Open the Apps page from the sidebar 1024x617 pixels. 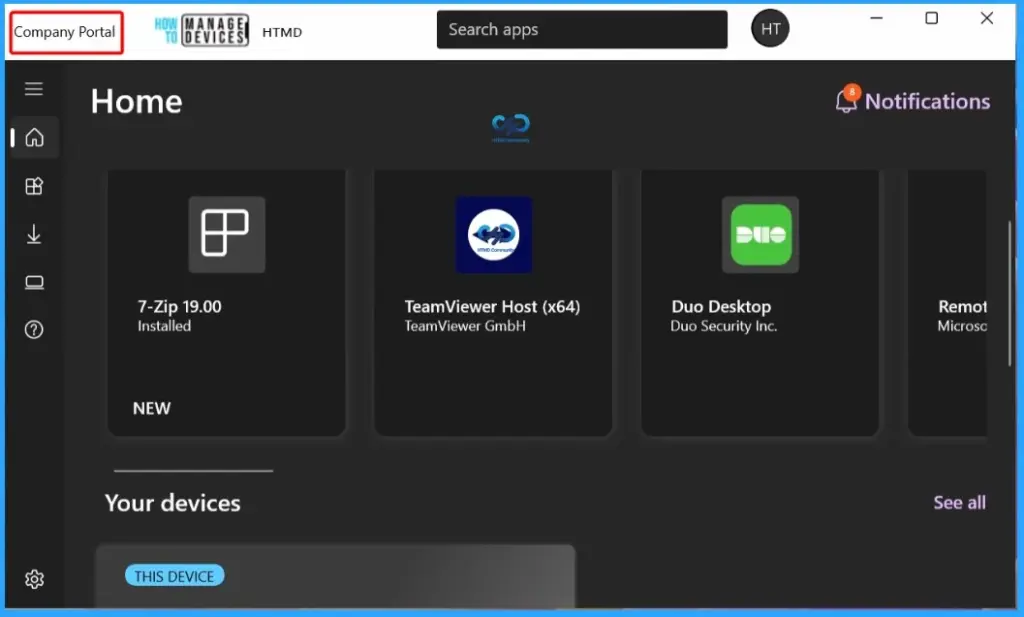[x=34, y=186]
